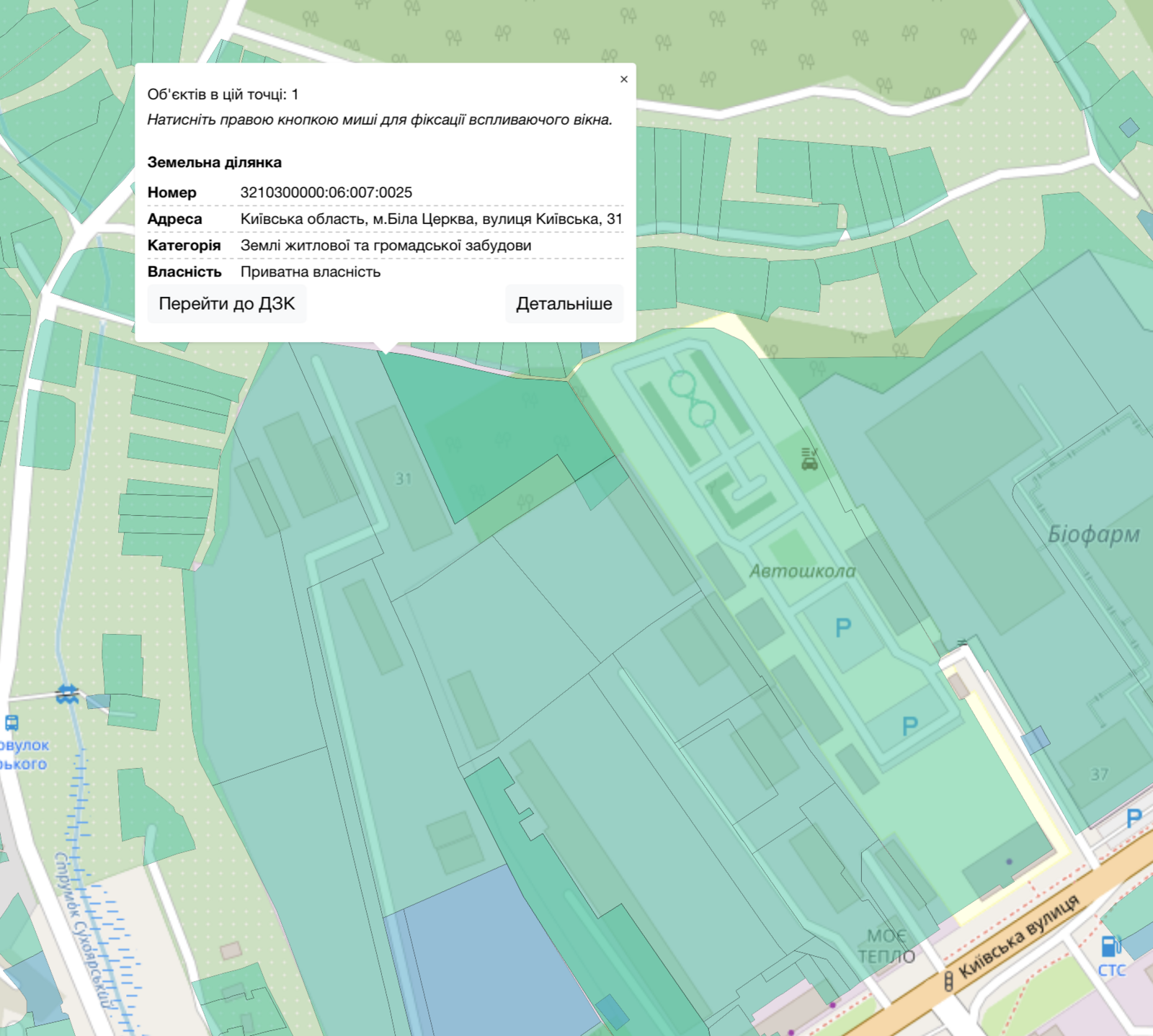Screen dimensions: 1153x1036
Task: Select the Біофарм map label
Action: click(1093, 535)
